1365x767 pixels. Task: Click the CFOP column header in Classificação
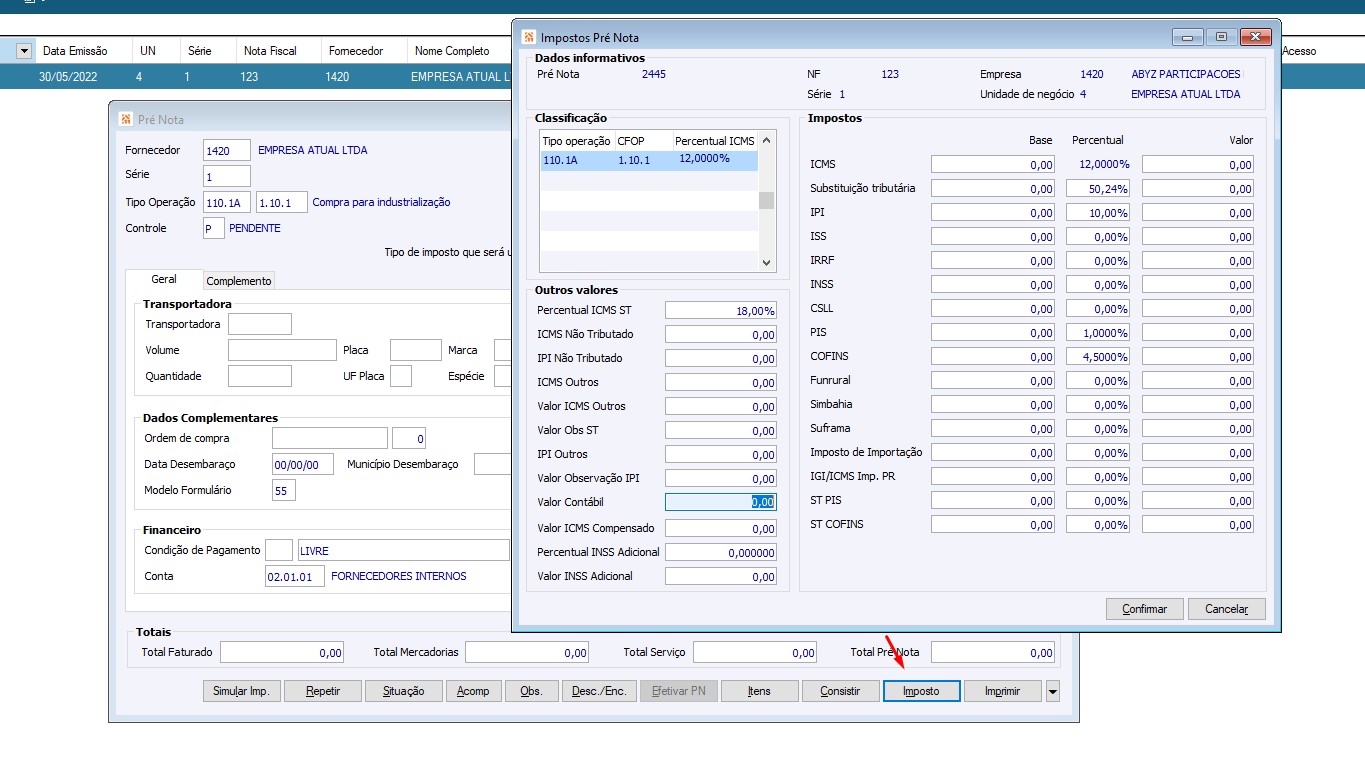[x=643, y=141]
